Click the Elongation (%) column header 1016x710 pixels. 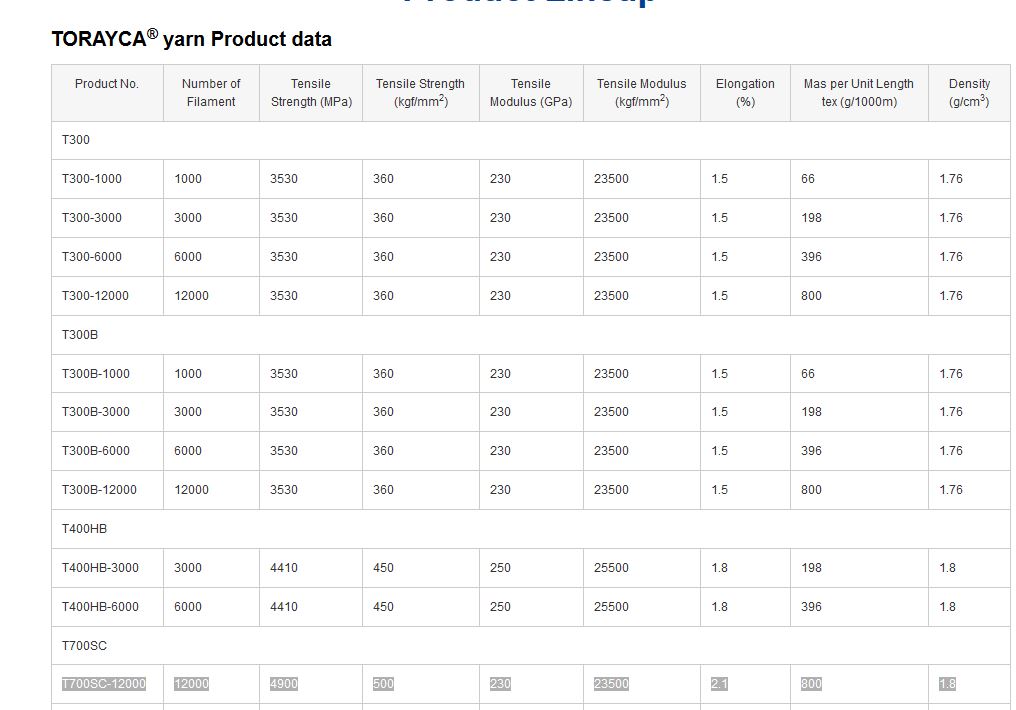tap(745, 93)
